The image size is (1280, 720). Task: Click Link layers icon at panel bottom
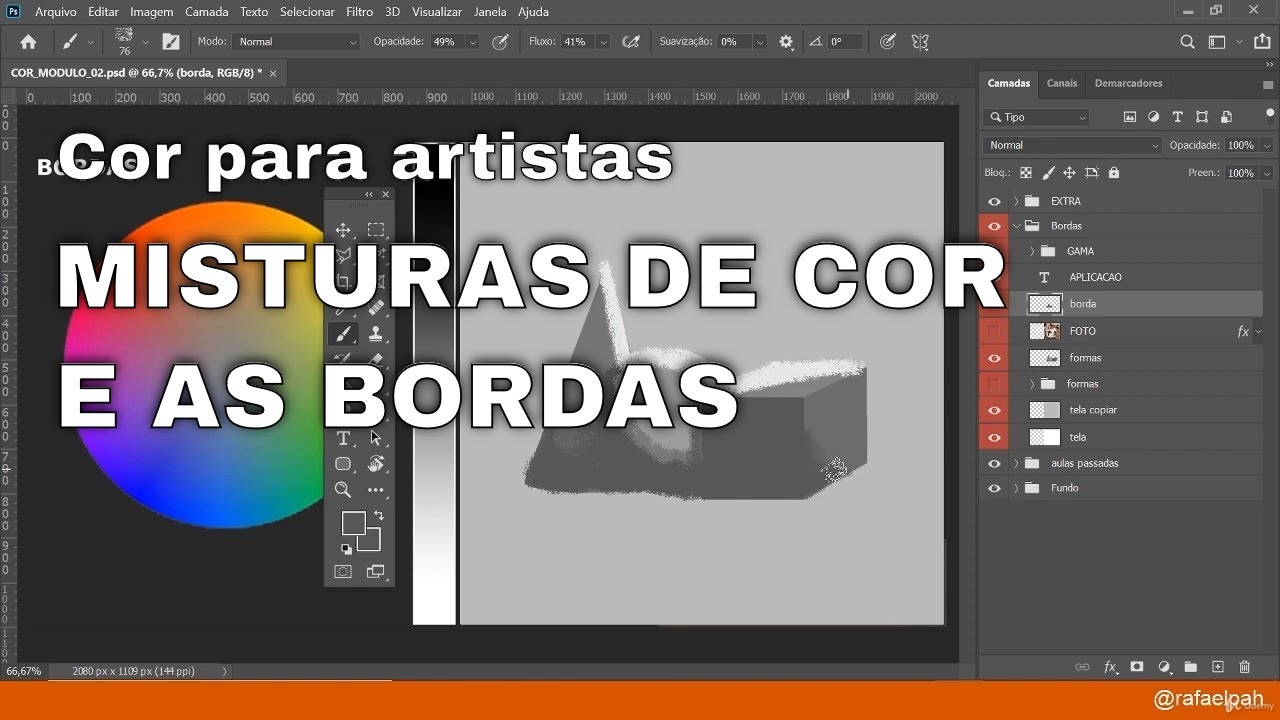1082,666
